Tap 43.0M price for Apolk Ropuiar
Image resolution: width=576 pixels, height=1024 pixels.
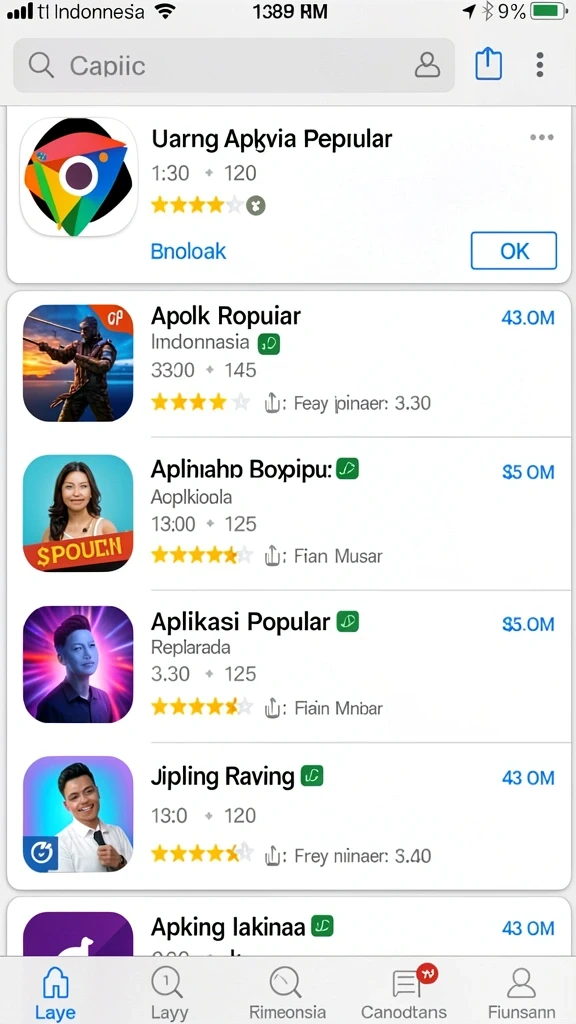pos(528,317)
